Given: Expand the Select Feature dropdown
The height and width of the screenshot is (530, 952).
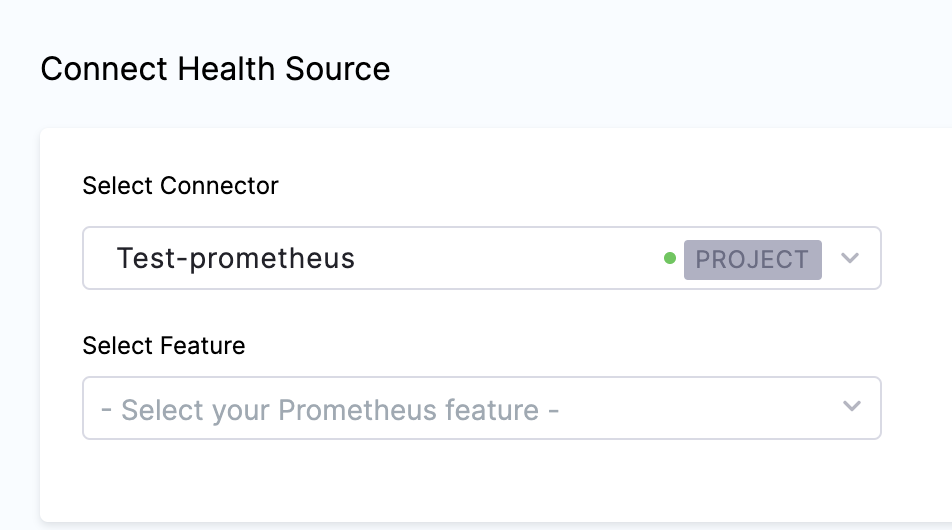Looking at the screenshot, I should click(480, 408).
